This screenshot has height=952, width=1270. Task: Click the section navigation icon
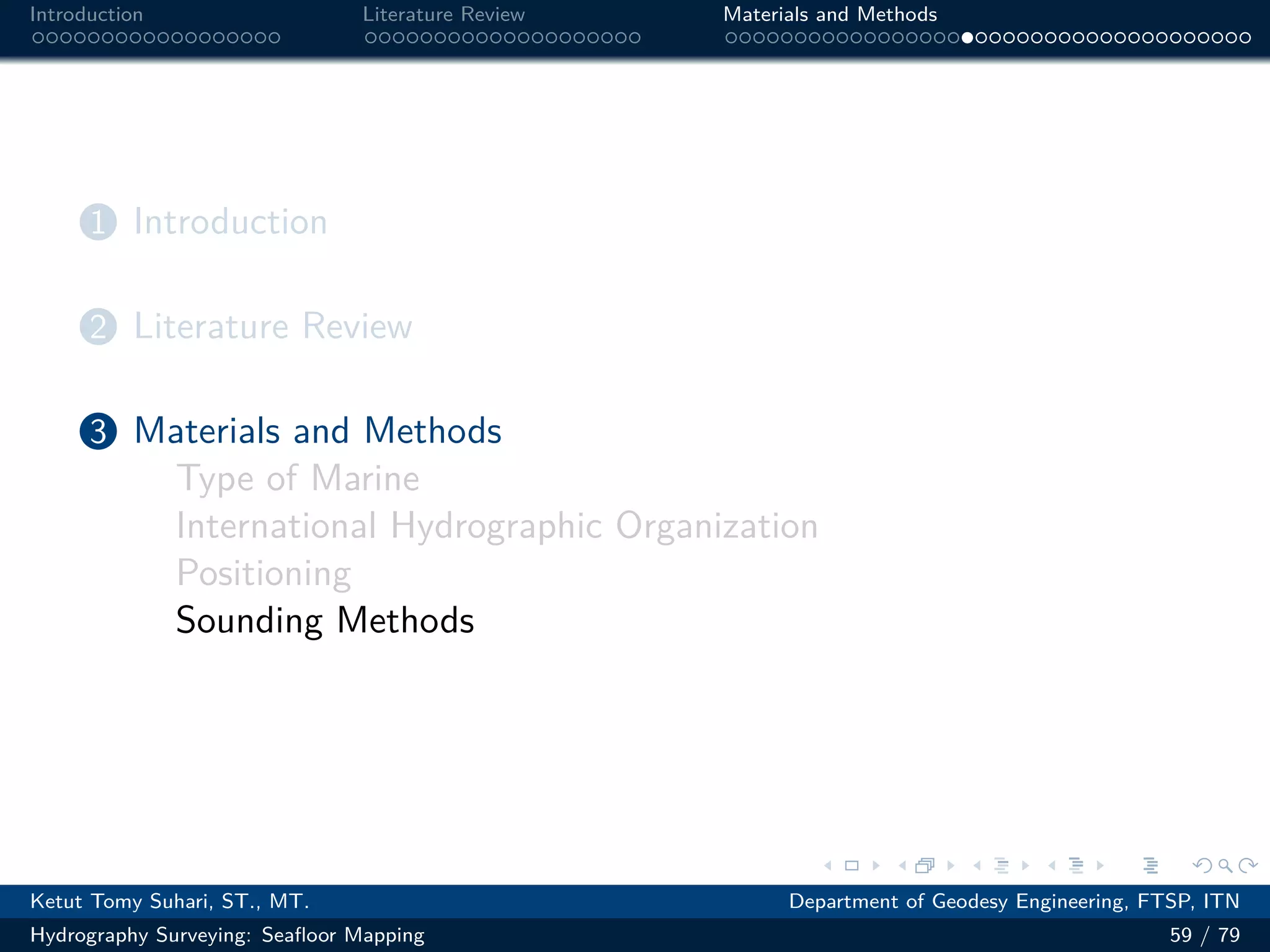(1077, 866)
